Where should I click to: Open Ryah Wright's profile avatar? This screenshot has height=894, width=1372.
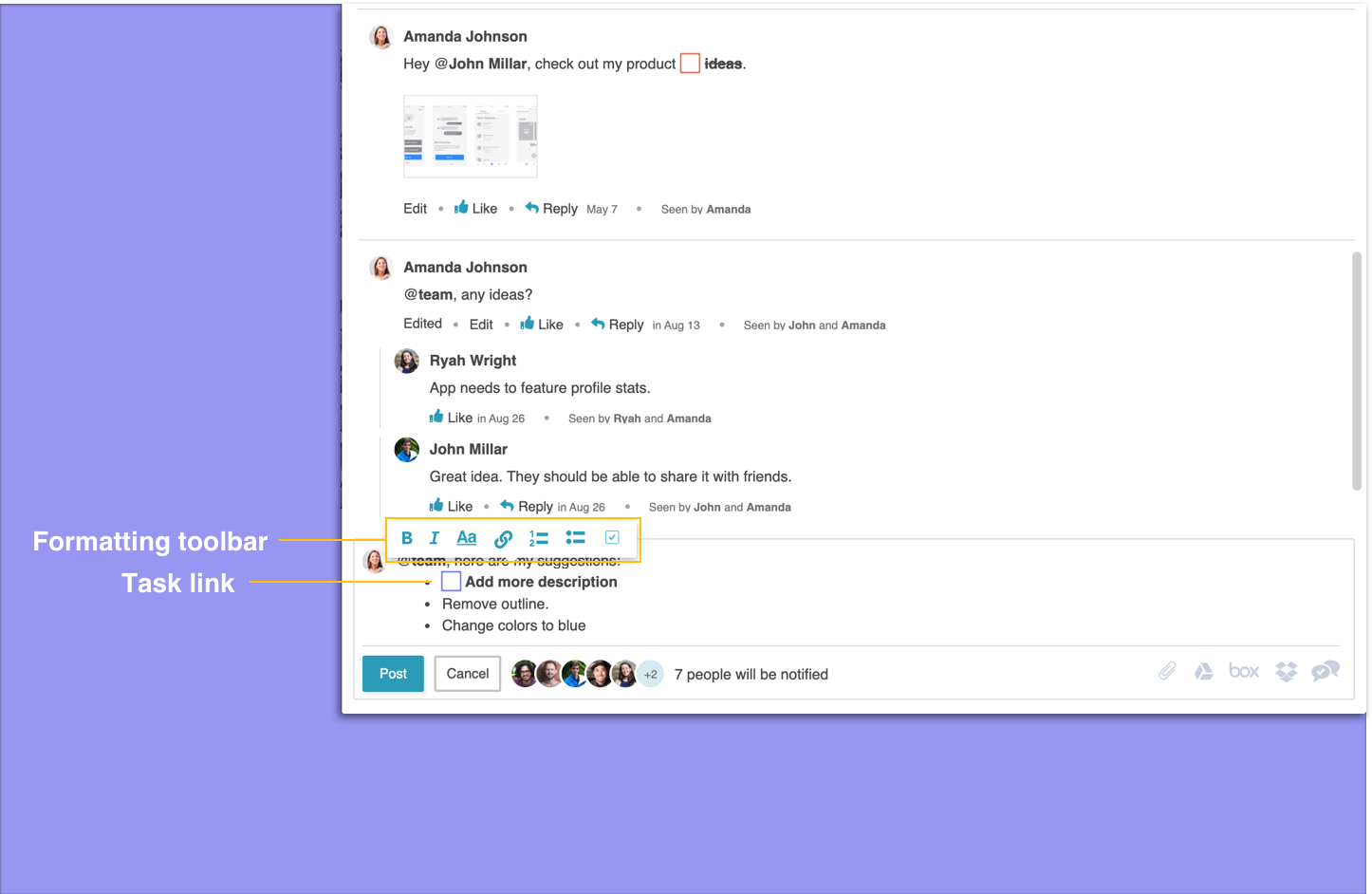[x=407, y=362]
